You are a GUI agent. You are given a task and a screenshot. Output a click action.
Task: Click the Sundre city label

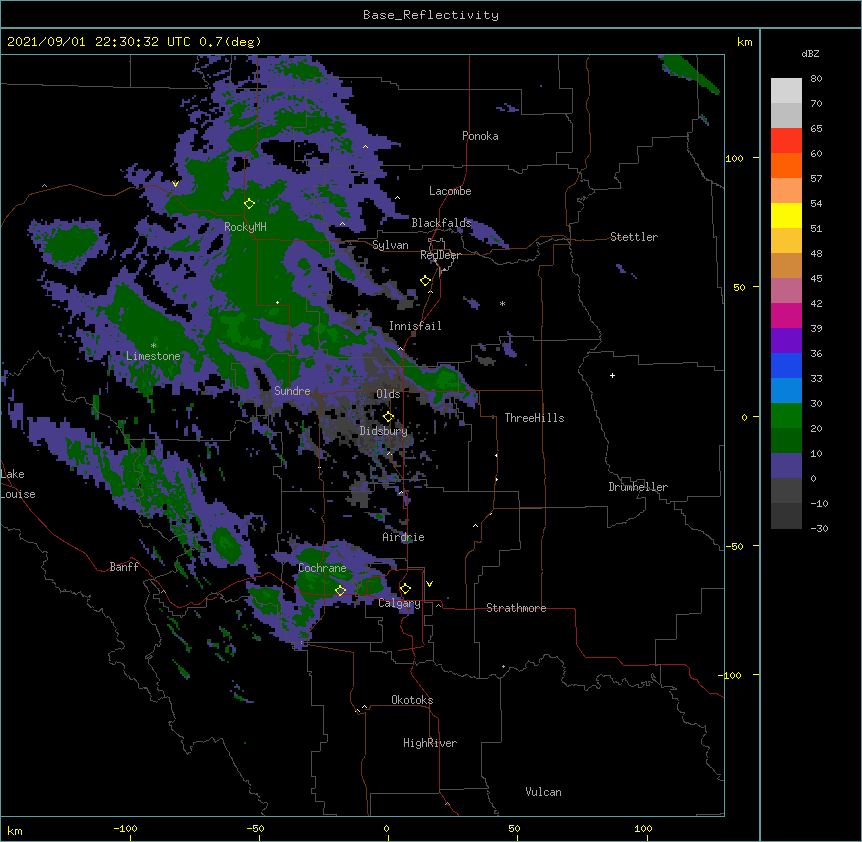(x=292, y=391)
